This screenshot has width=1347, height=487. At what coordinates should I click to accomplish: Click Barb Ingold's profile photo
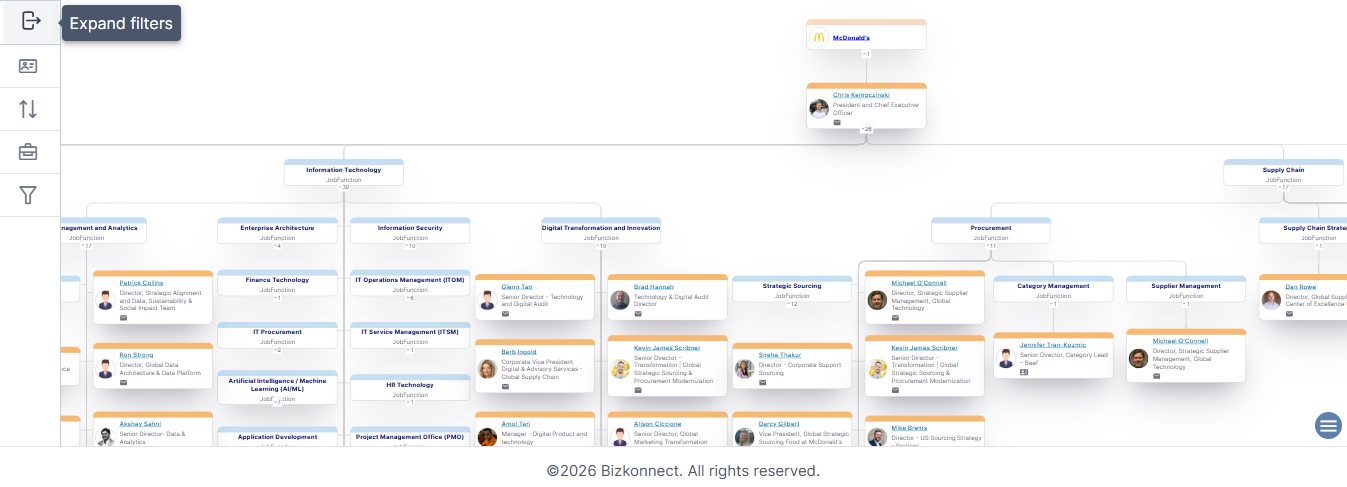click(x=487, y=369)
